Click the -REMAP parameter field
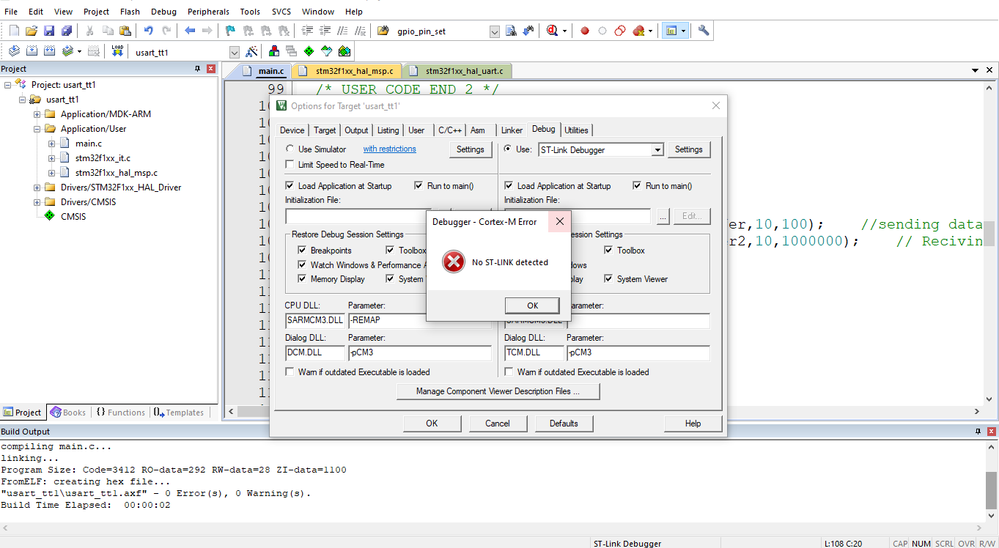Screen dimensions: 999x548 (x=387, y=320)
